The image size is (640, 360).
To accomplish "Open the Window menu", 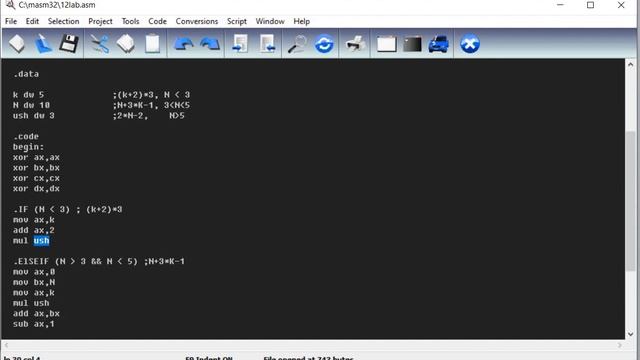I will coord(270,21).
